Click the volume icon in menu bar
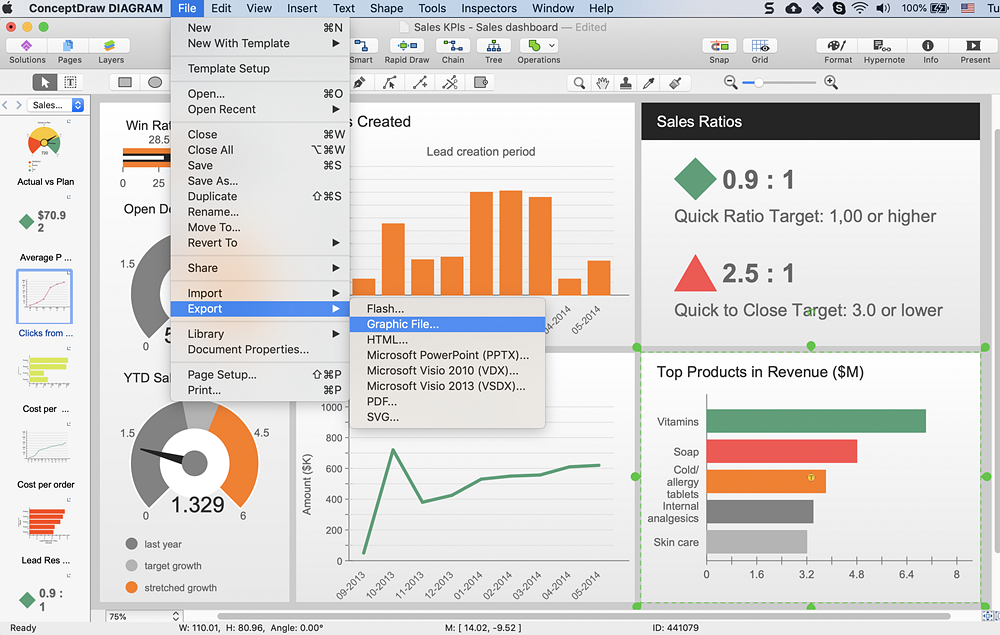The width and height of the screenshot is (1000, 635). pos(883,8)
